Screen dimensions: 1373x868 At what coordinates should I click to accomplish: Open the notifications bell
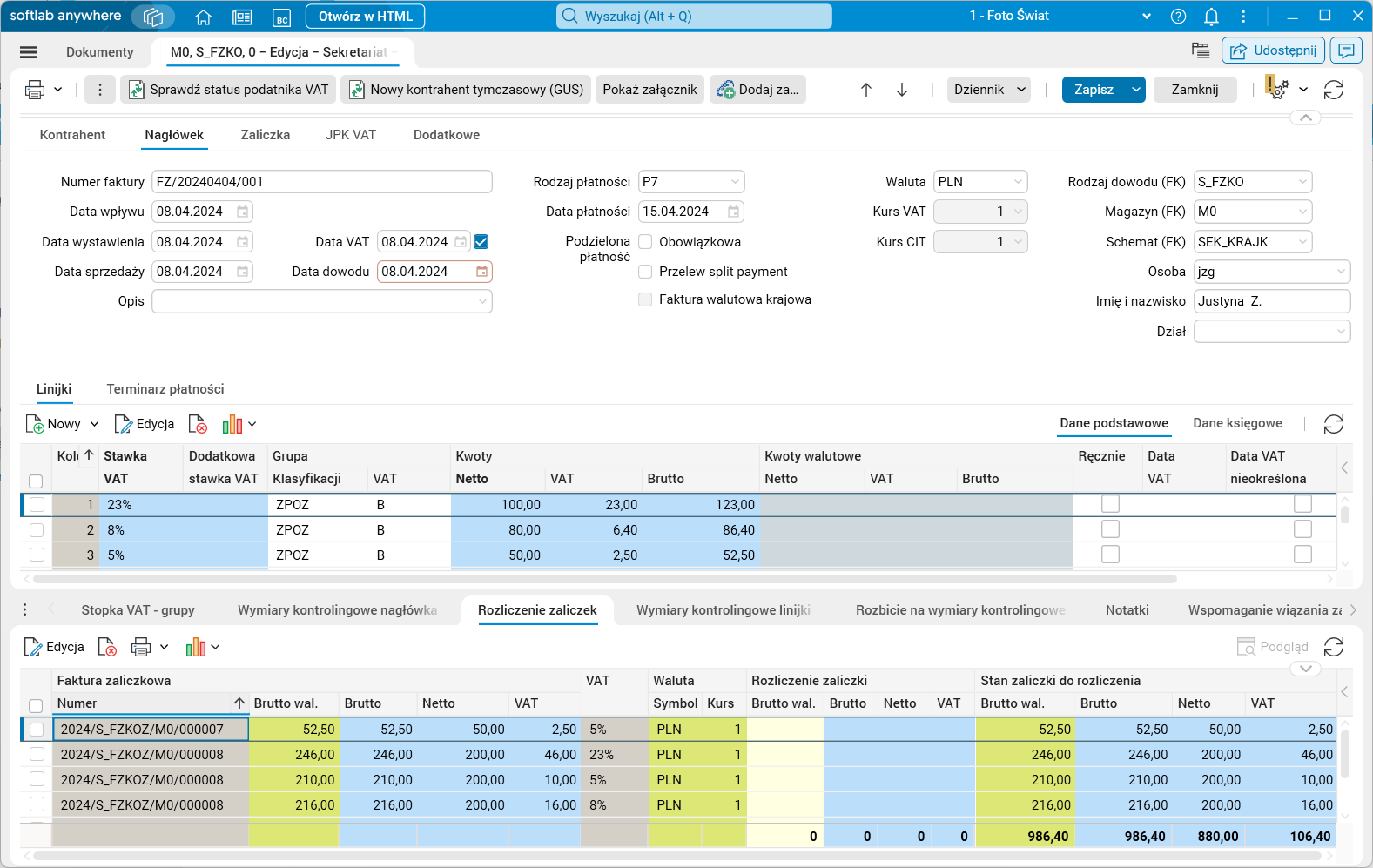pos(1211,17)
